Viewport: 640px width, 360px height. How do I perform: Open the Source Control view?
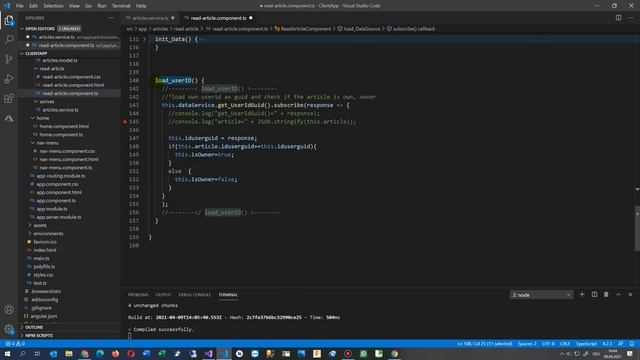click(9, 59)
